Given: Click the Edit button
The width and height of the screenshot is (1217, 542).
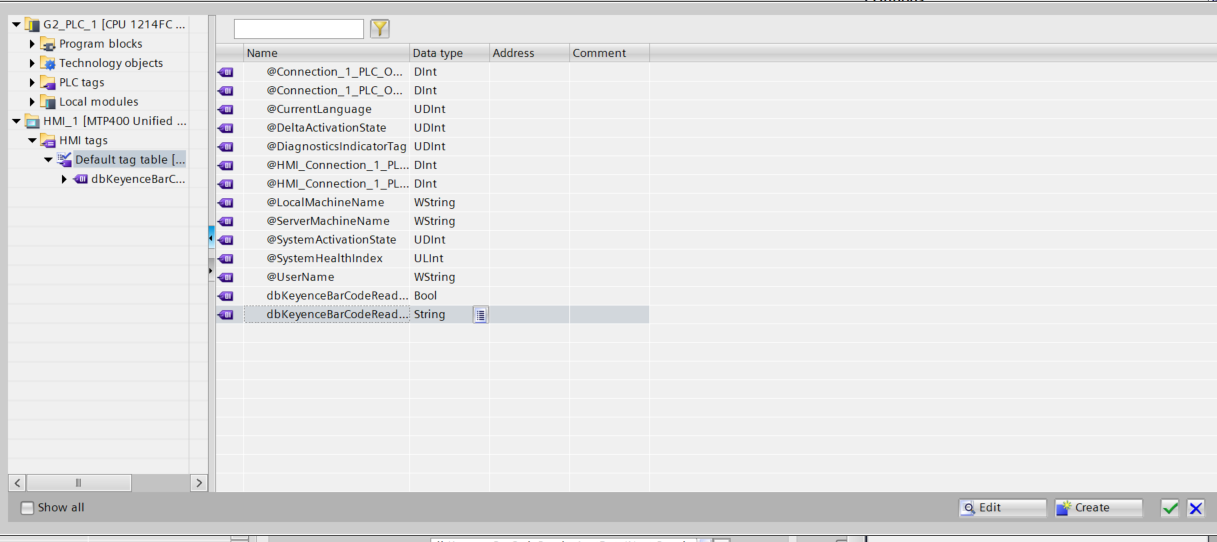Looking at the screenshot, I should coord(1002,508).
